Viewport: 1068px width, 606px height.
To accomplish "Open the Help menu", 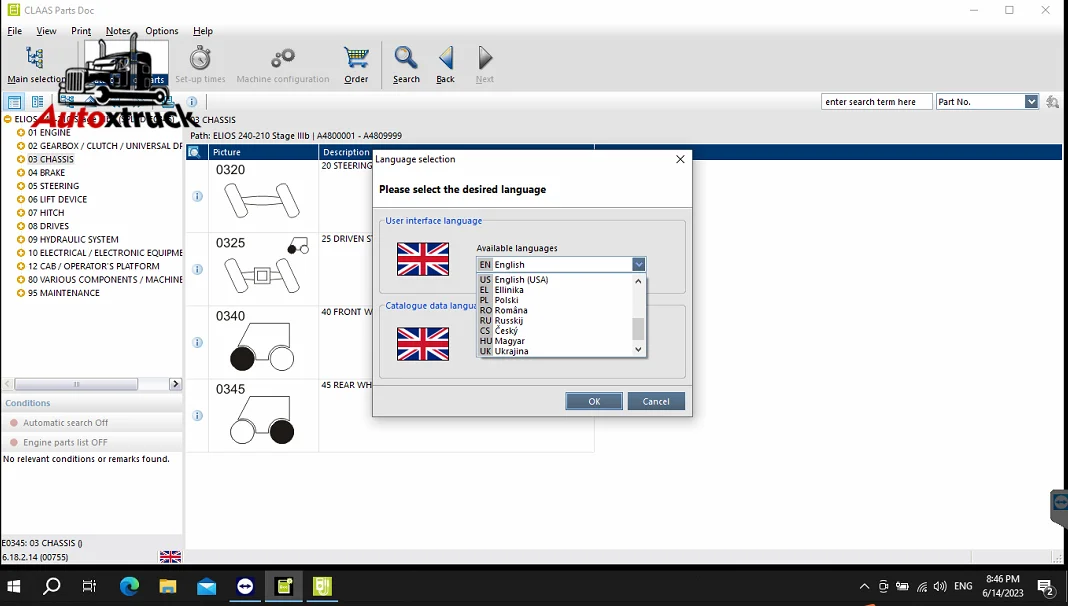I will click(203, 31).
